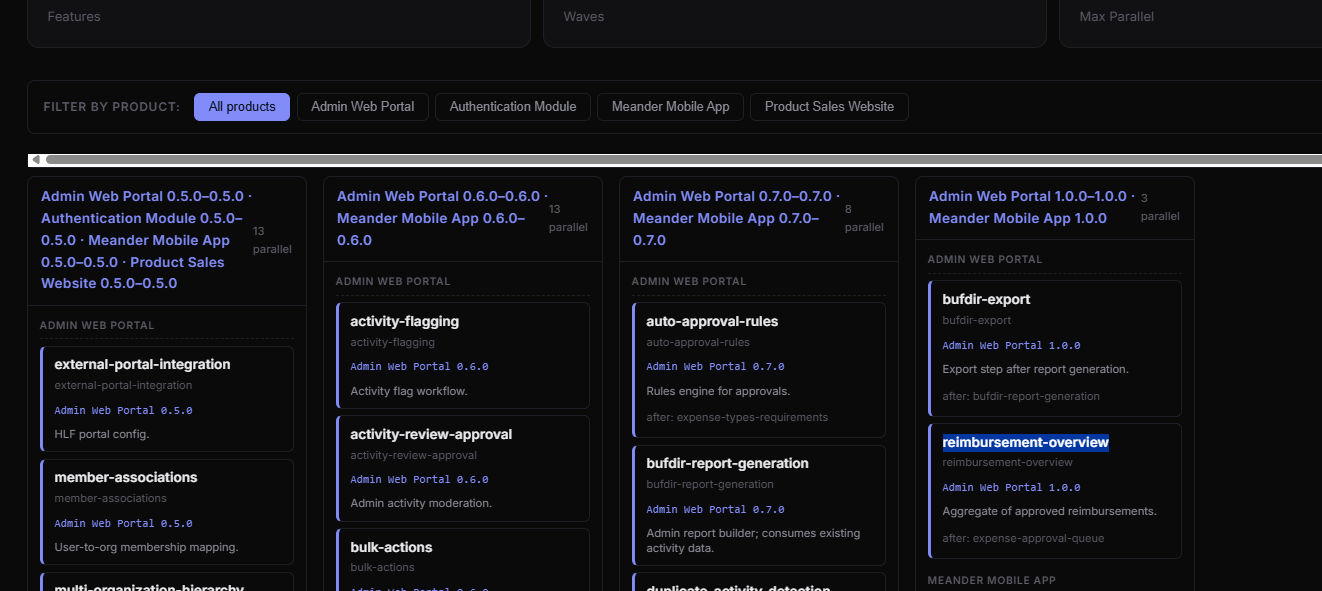The image size is (1322, 591).
Task: Select the All products filter
Action: 242,107
